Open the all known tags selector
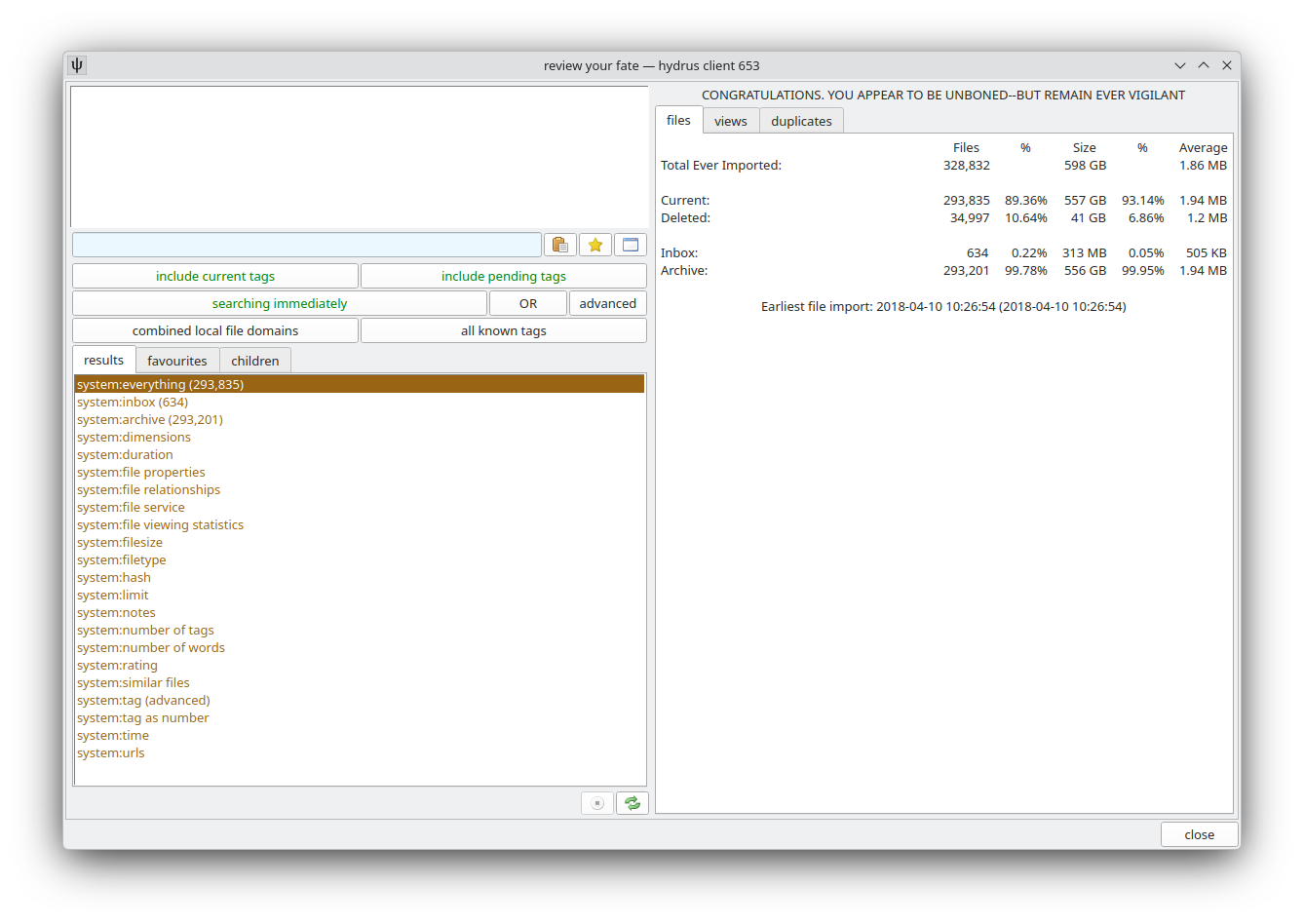Image resolution: width=1304 pixels, height=924 pixels. pyautogui.click(x=504, y=330)
